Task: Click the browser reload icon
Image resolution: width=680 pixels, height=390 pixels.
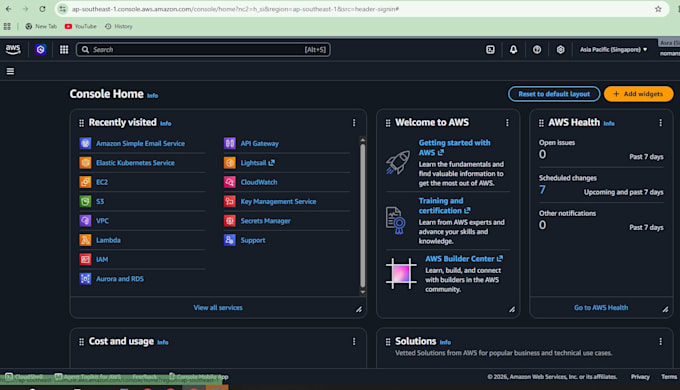Action: click(42, 9)
